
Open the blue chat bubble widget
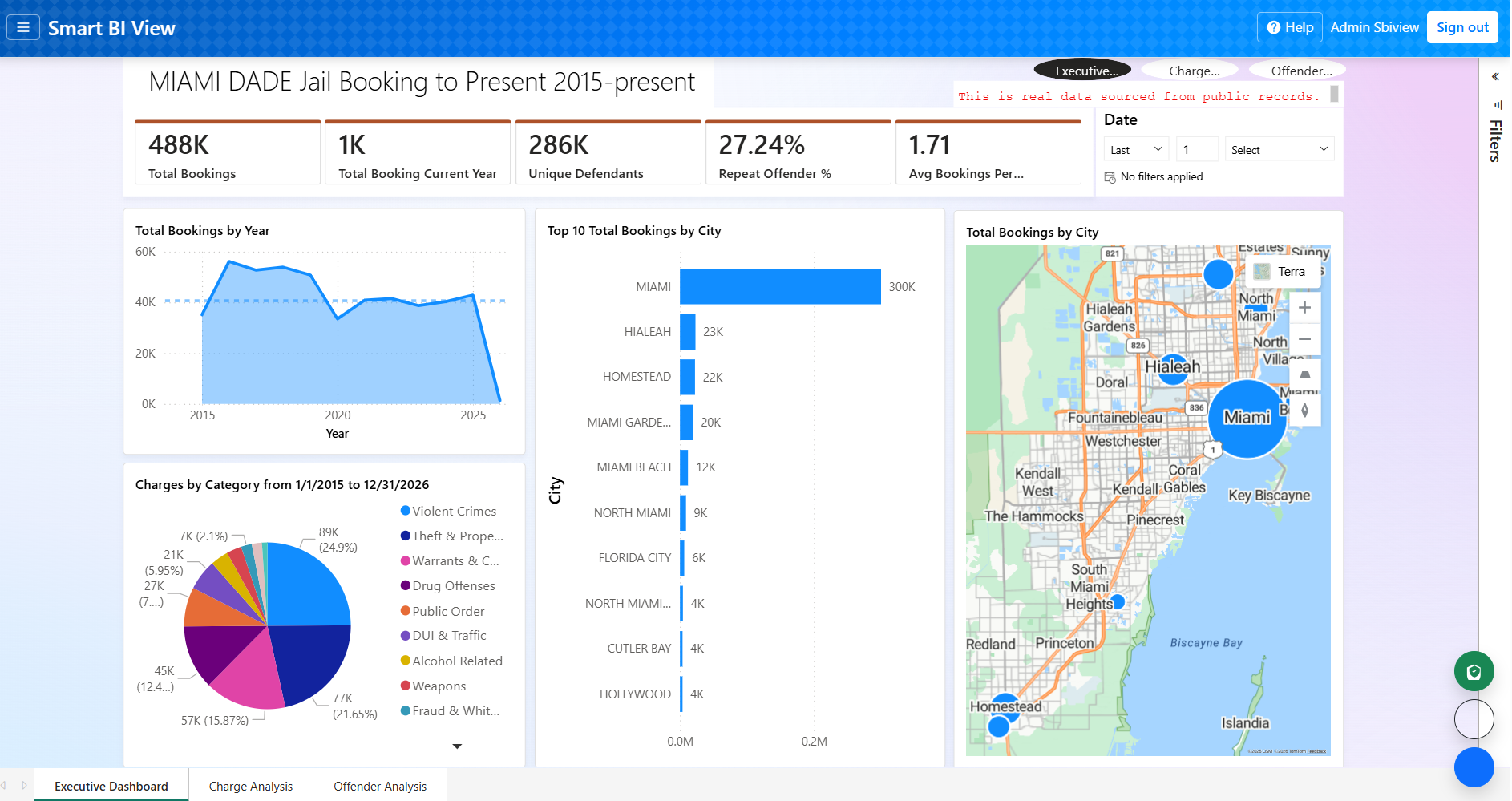click(1474, 767)
